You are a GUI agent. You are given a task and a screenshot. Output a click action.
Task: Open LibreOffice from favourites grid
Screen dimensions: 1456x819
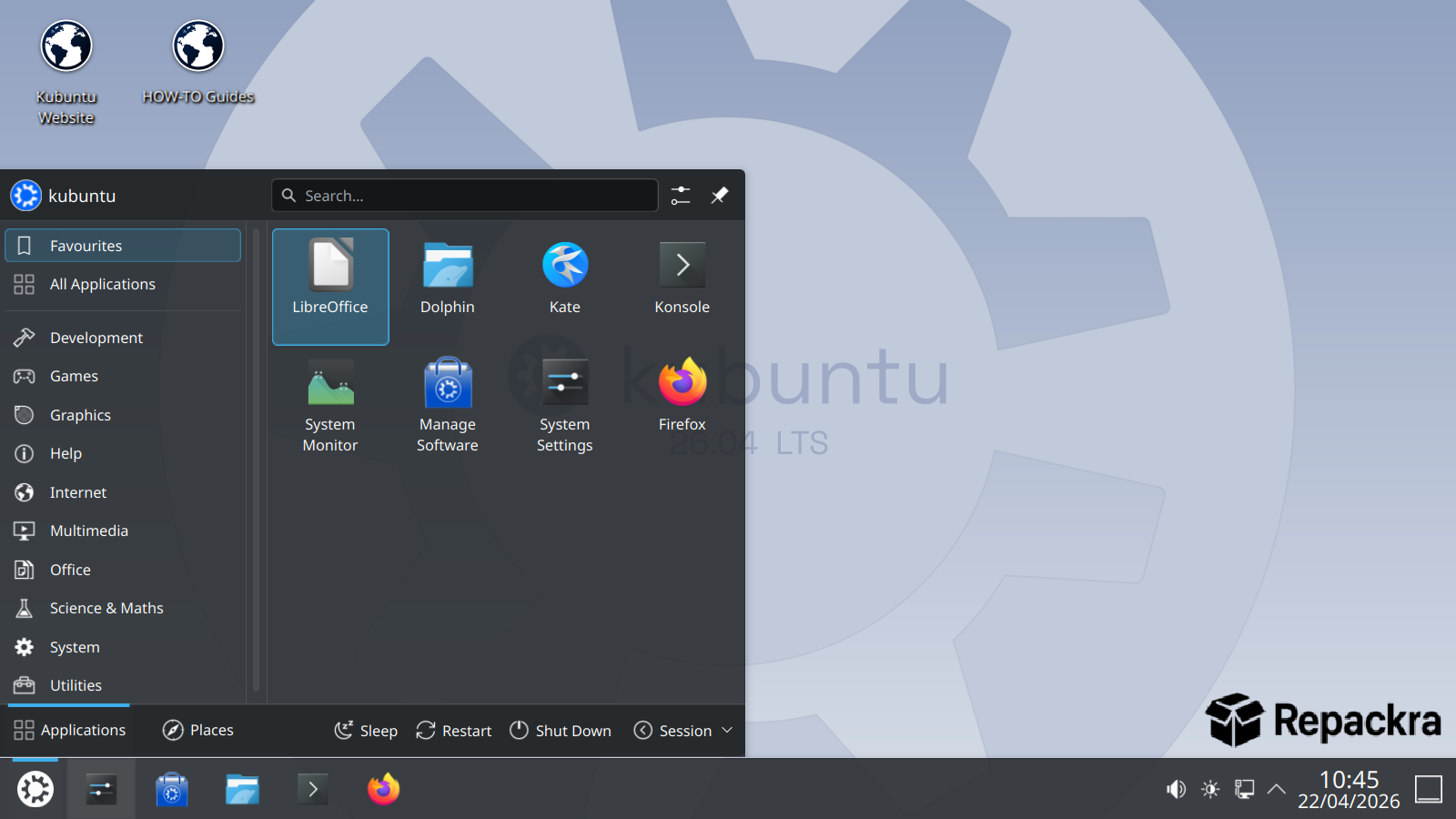pos(330,287)
